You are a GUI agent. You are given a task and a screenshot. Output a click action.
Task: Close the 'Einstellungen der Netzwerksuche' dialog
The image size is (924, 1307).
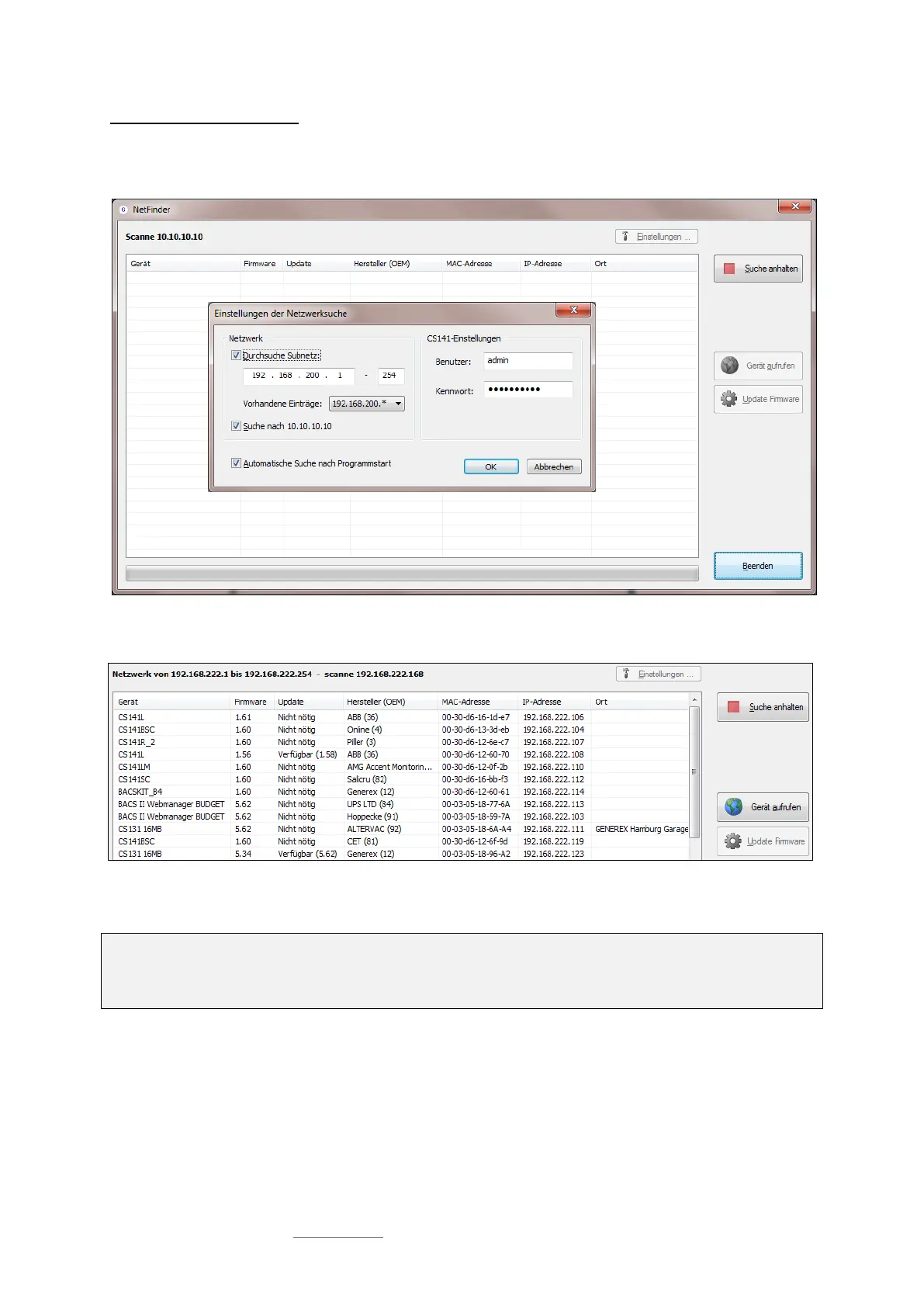coord(574,310)
